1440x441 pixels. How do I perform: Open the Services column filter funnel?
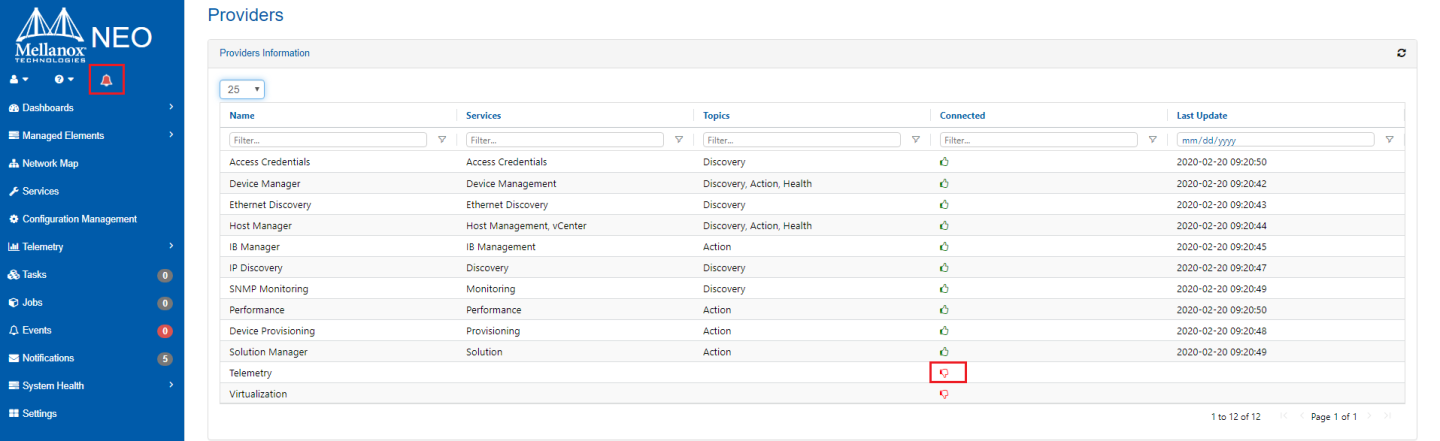click(679, 140)
